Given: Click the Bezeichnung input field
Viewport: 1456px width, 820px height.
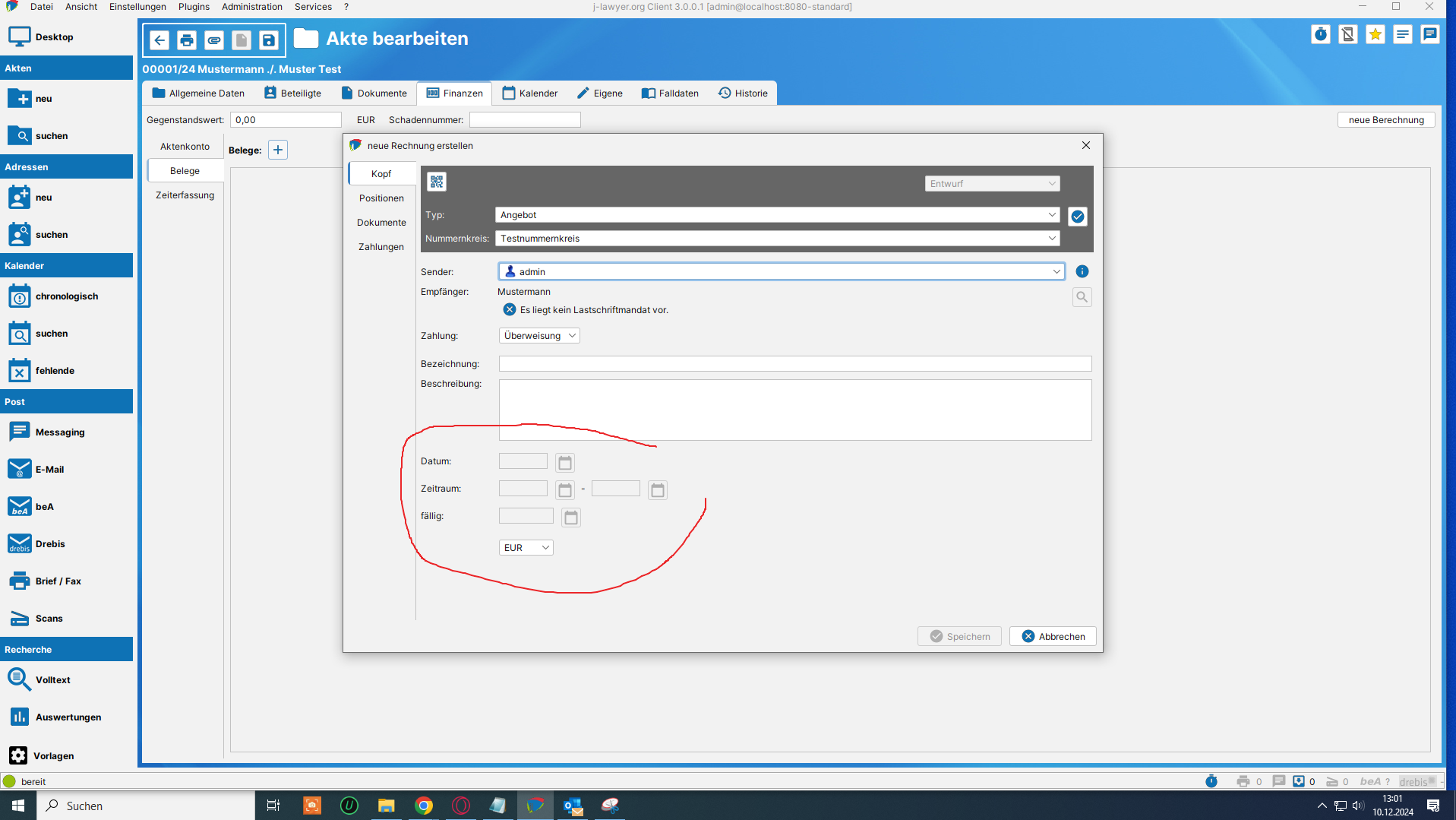Looking at the screenshot, I should (795, 363).
